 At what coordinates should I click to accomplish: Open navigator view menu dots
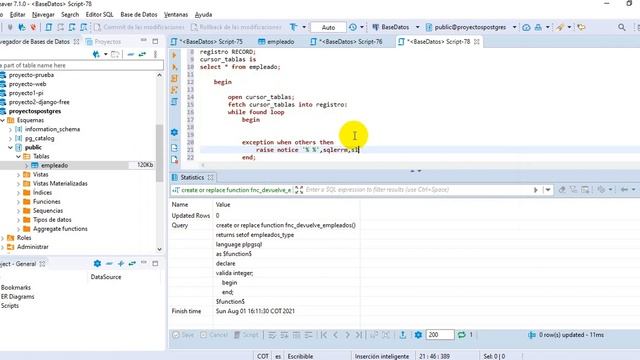[155, 54]
